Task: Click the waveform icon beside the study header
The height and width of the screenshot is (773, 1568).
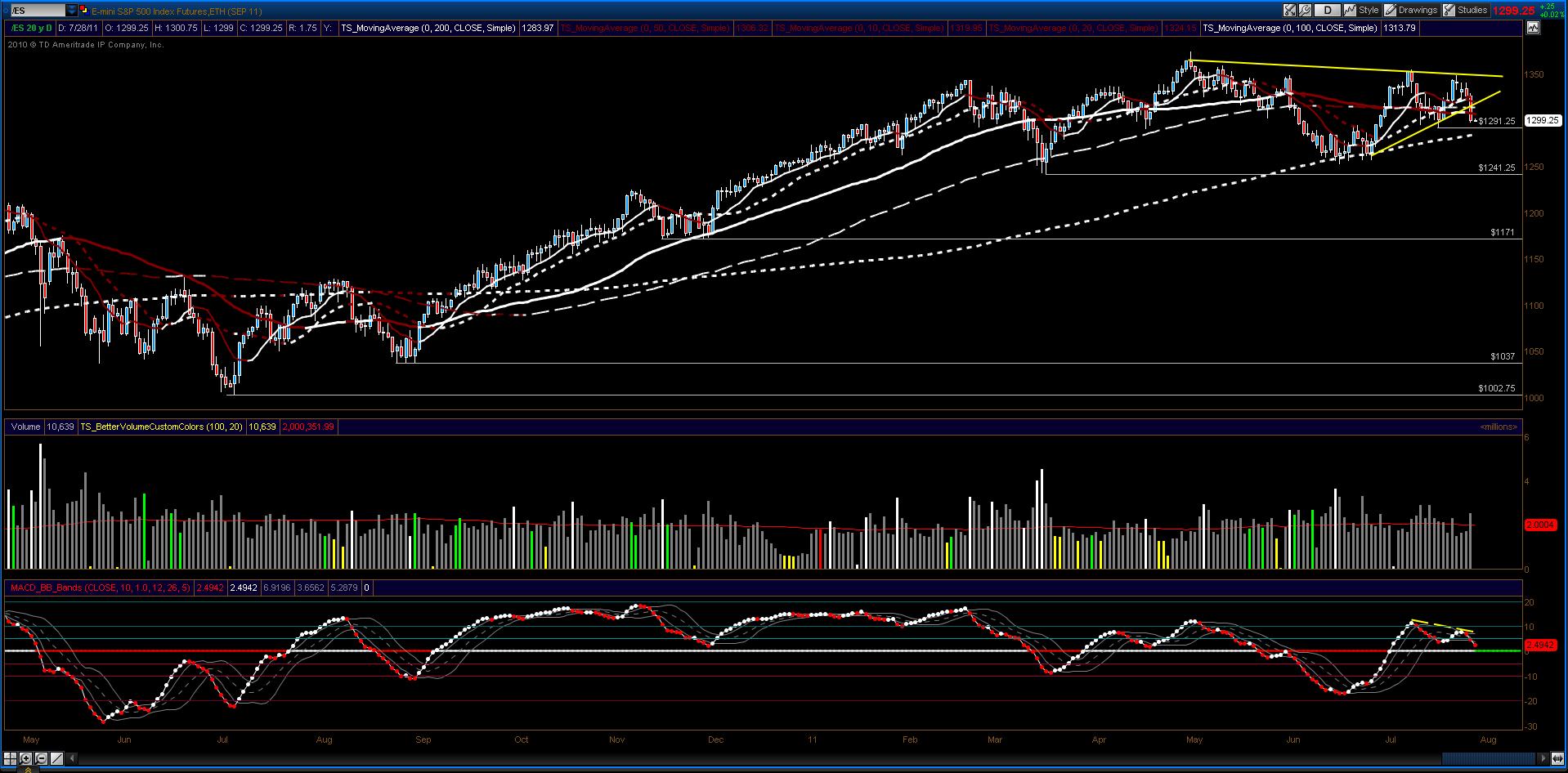Action: pos(1533,28)
